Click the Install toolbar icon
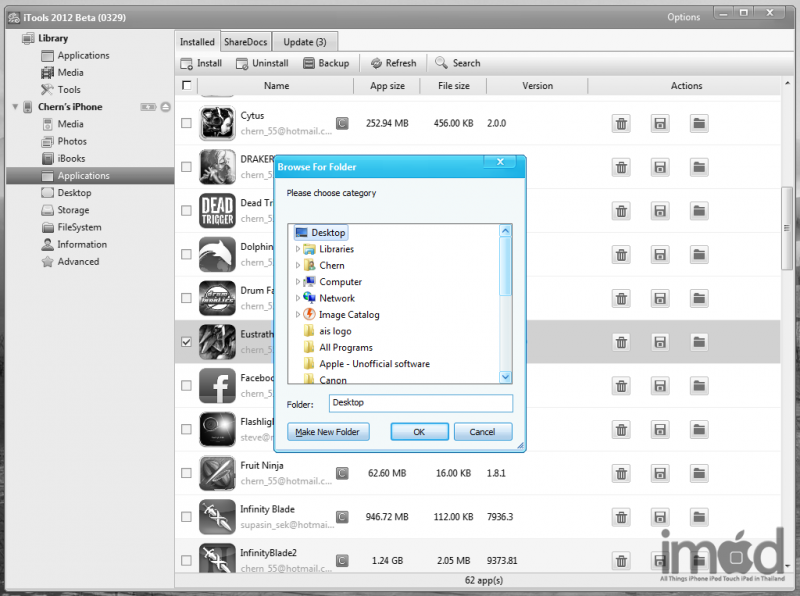The height and width of the screenshot is (596, 800). 187,63
